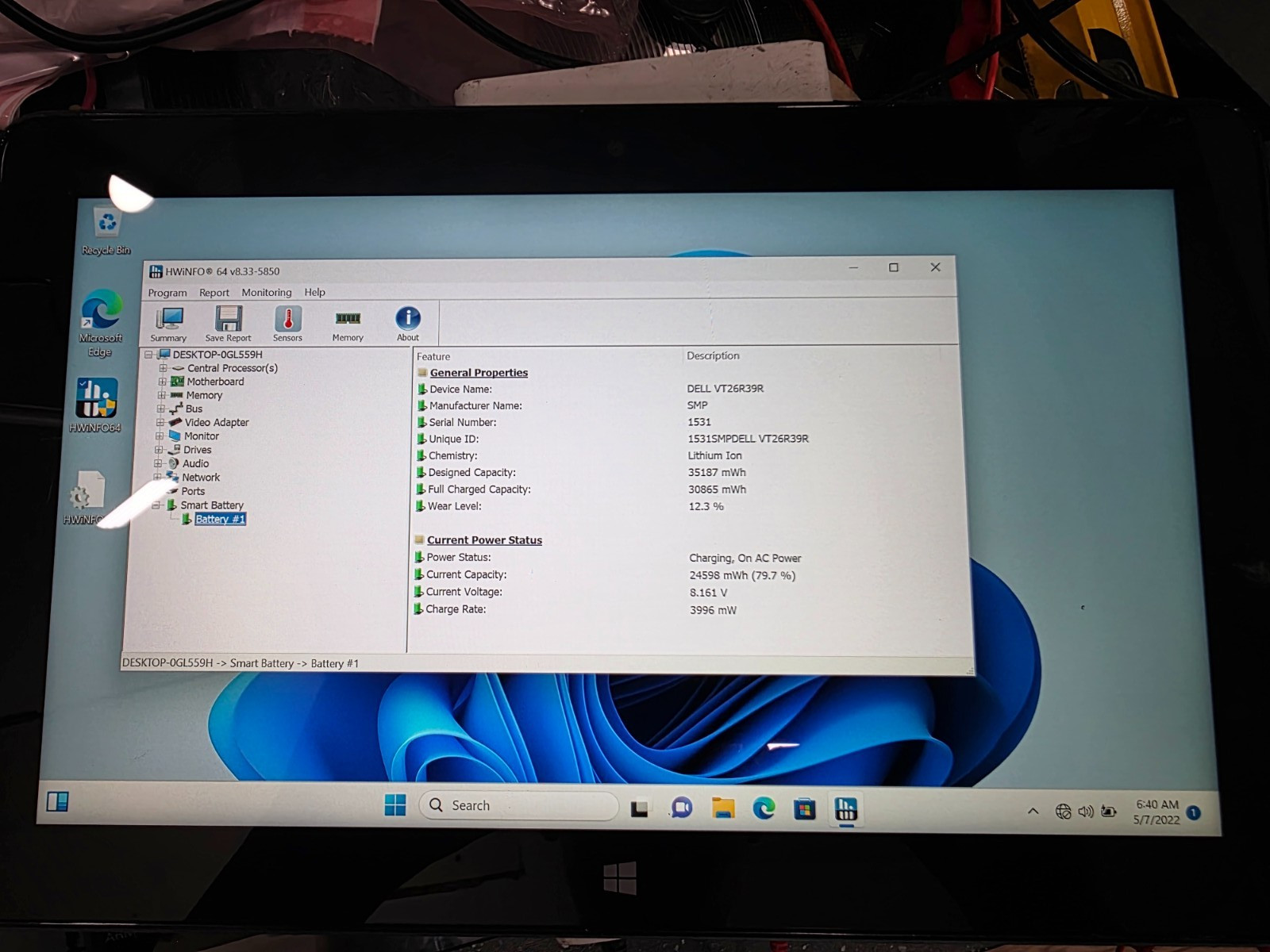The image size is (1270, 952).
Task: Expand the Motherboard tree node
Action: (x=162, y=382)
